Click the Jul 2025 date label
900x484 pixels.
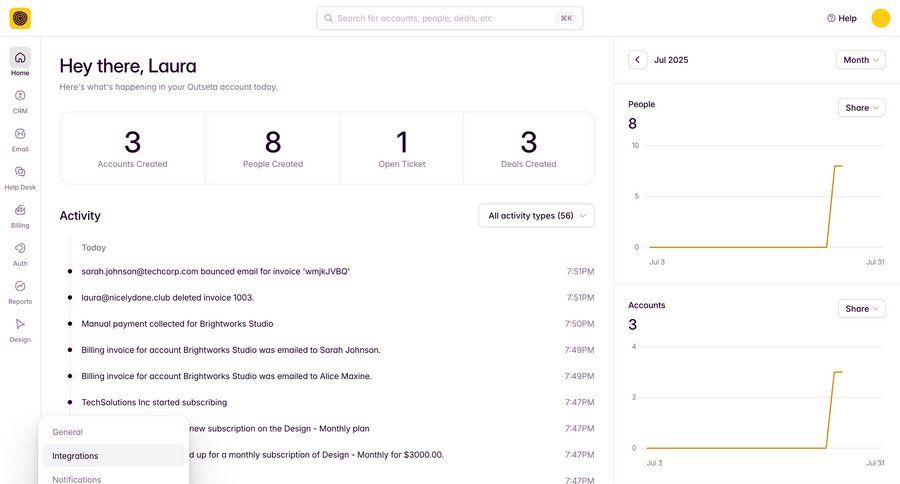(x=671, y=60)
